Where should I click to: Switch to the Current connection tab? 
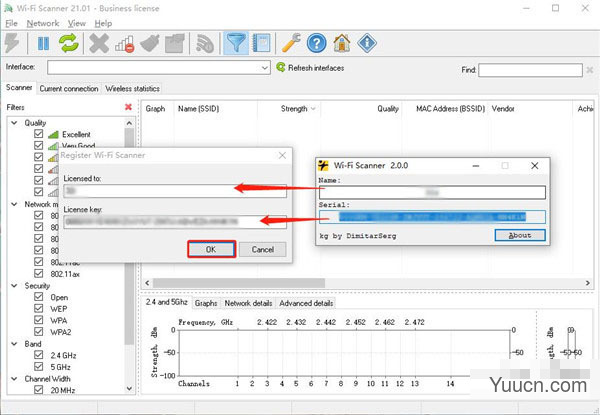click(69, 89)
